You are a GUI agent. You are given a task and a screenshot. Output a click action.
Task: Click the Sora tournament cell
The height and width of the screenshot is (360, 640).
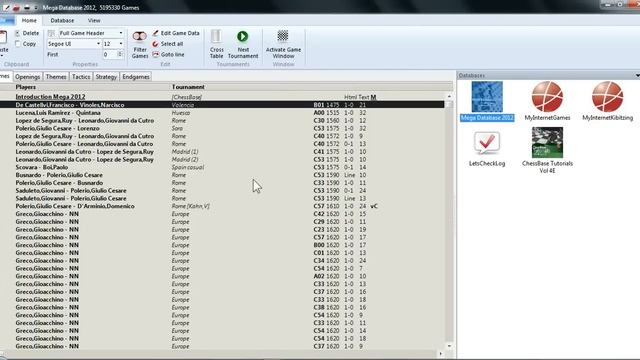177,128
